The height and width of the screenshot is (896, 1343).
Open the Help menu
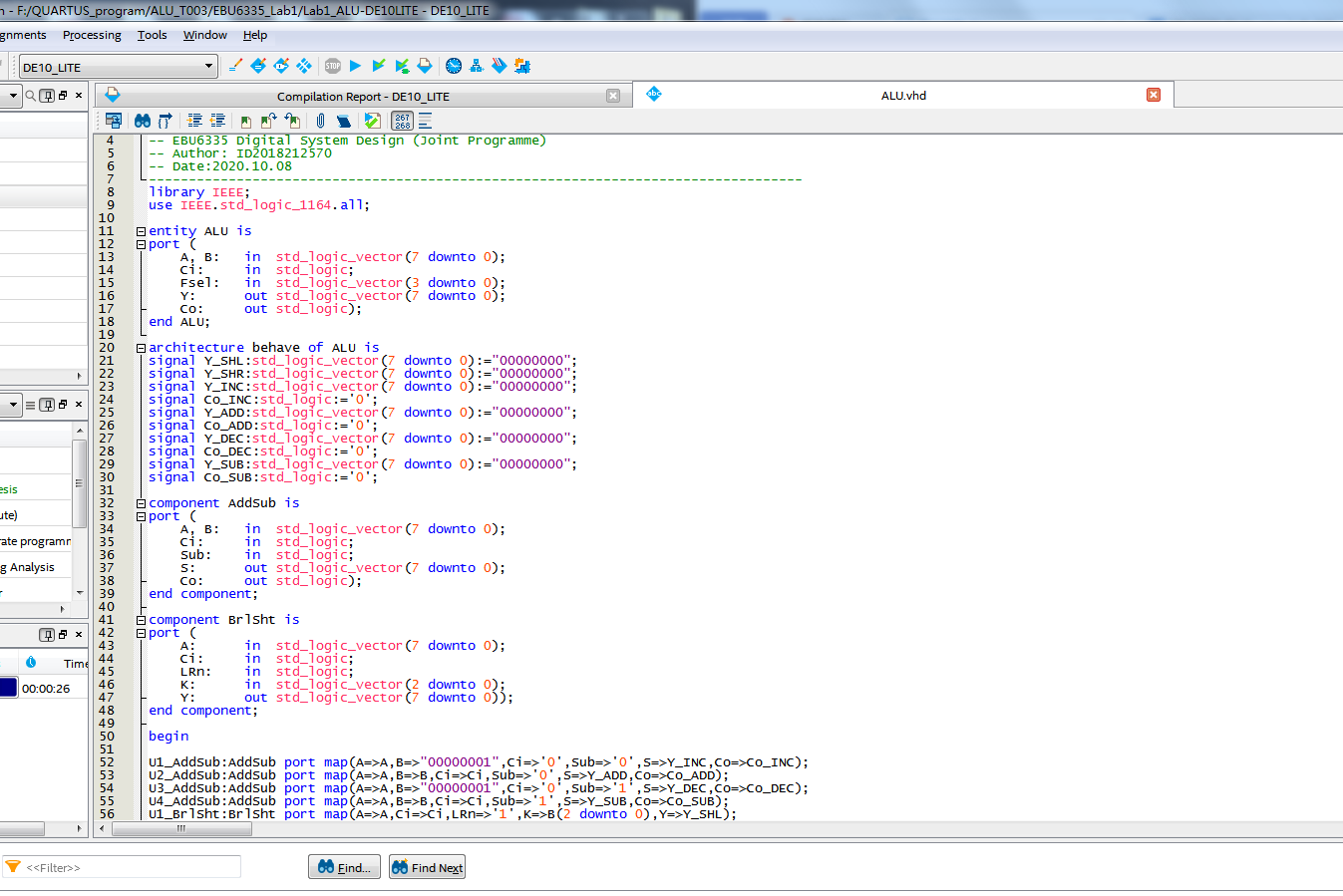point(255,35)
